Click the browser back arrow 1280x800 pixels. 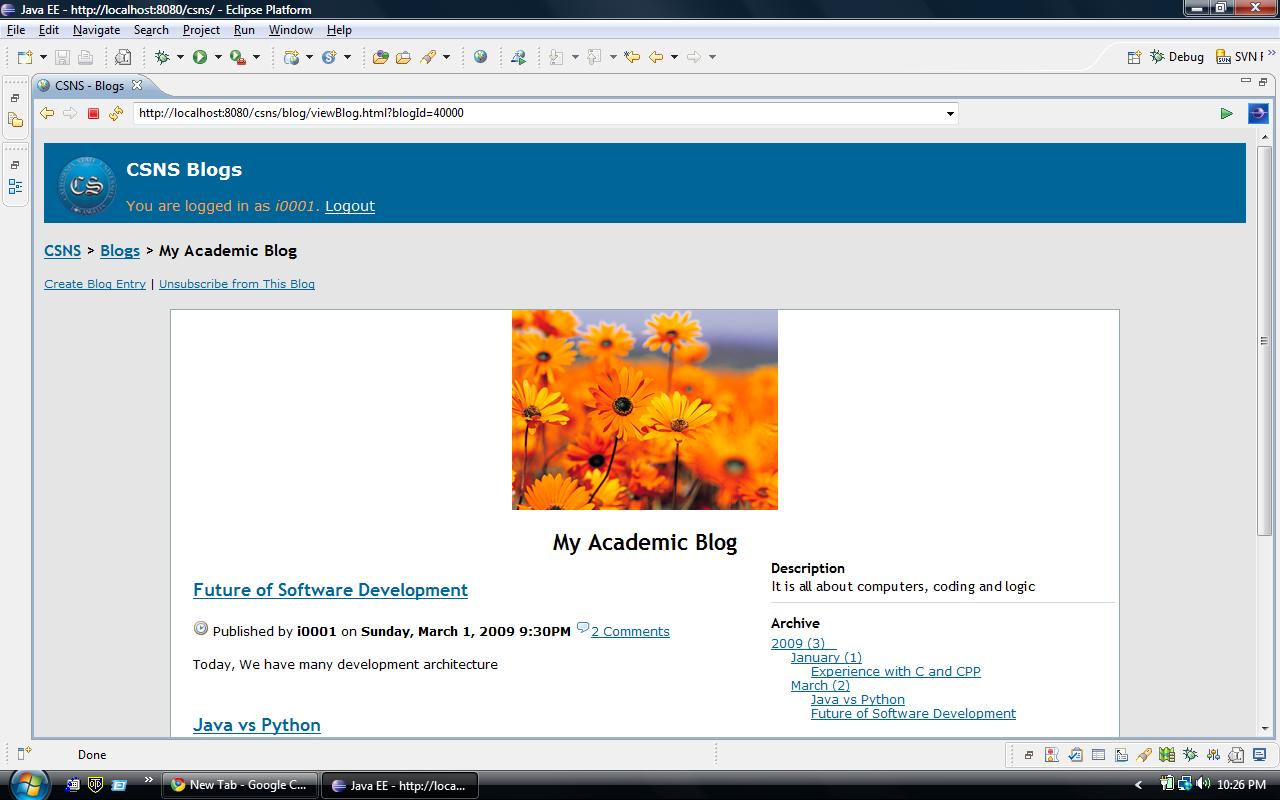[x=47, y=113]
